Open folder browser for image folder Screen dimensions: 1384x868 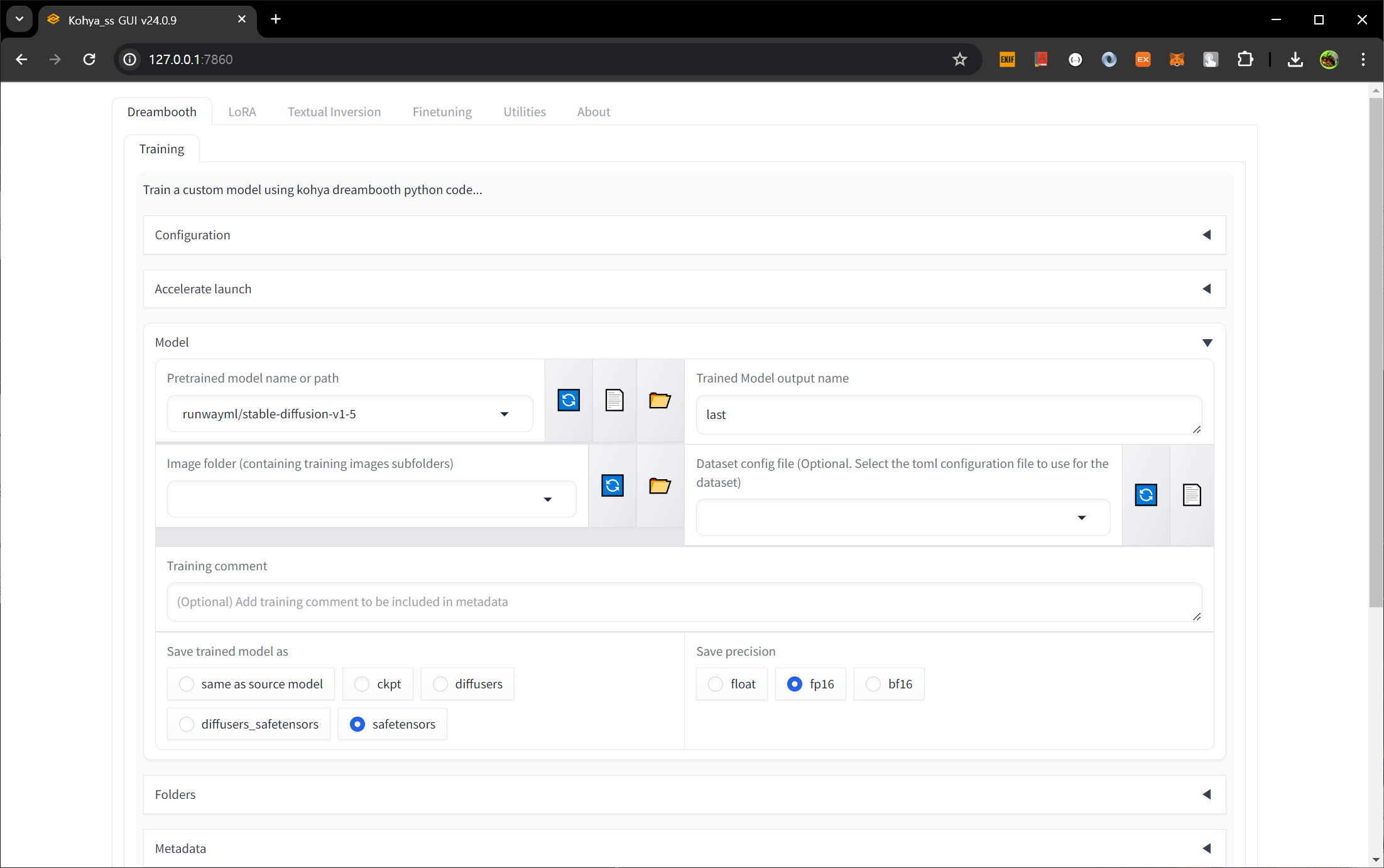pyautogui.click(x=660, y=486)
